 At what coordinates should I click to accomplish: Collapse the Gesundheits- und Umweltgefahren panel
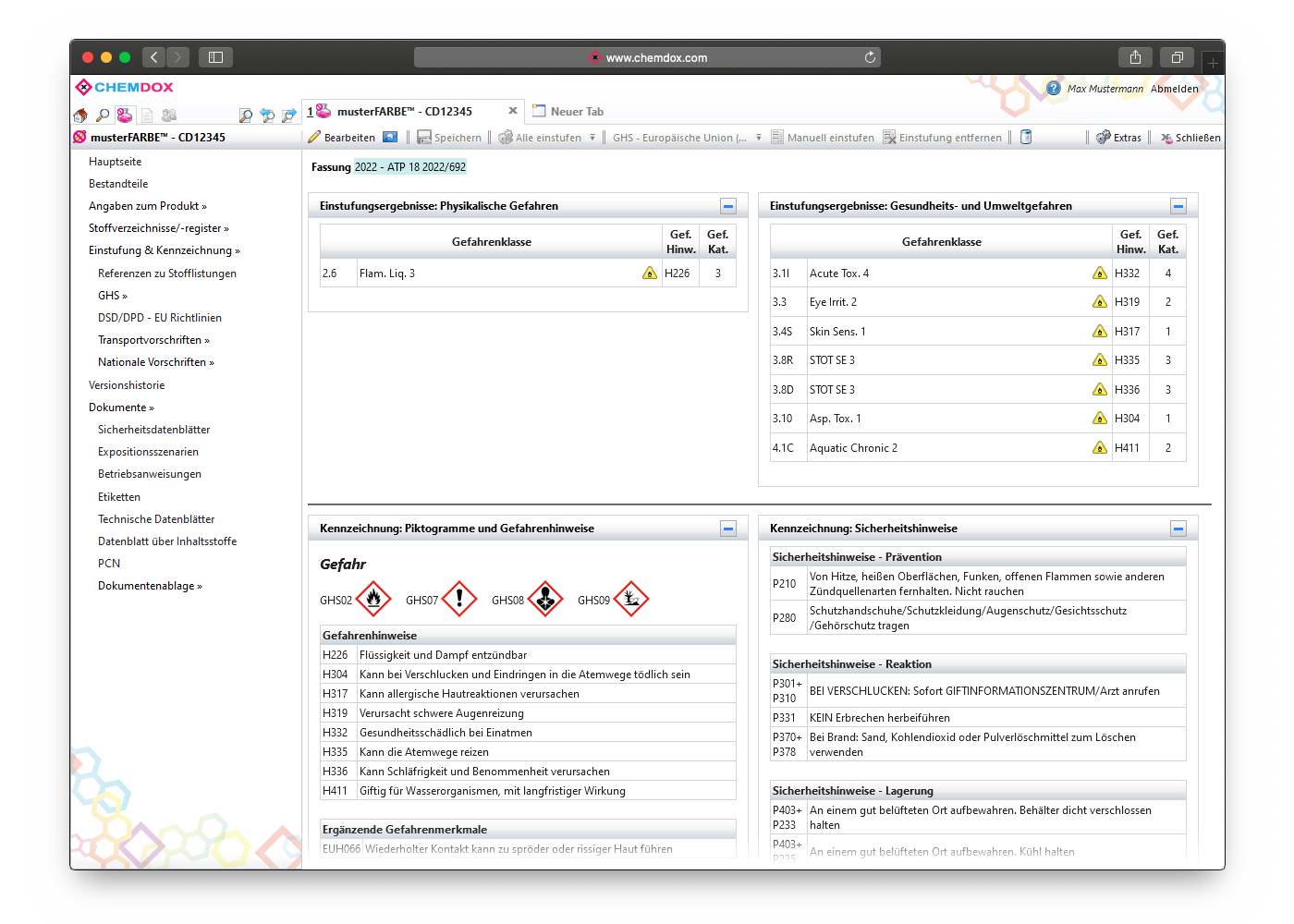point(1178,206)
